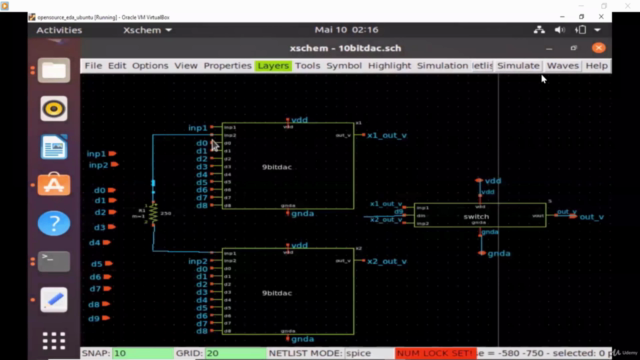
Task: Open Ubuntu Activities overview
Action: [x=59, y=30]
